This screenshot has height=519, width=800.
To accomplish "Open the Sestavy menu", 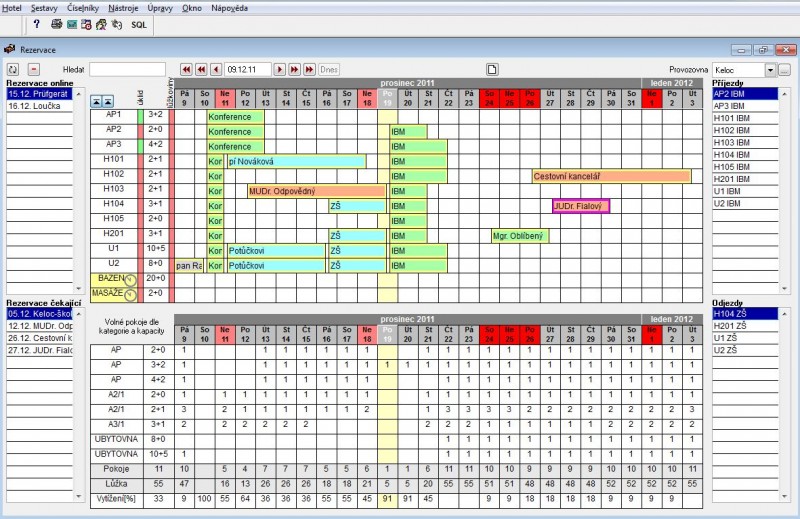I will (44, 7).
